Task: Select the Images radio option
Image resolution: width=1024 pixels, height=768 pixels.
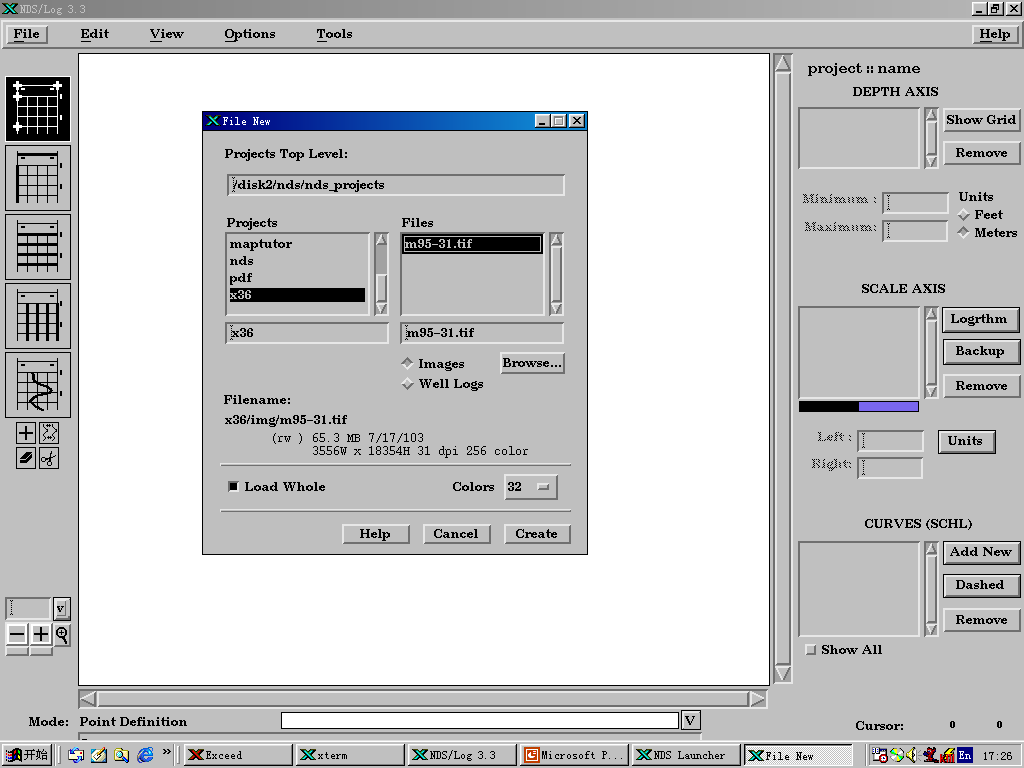Action: click(408, 363)
